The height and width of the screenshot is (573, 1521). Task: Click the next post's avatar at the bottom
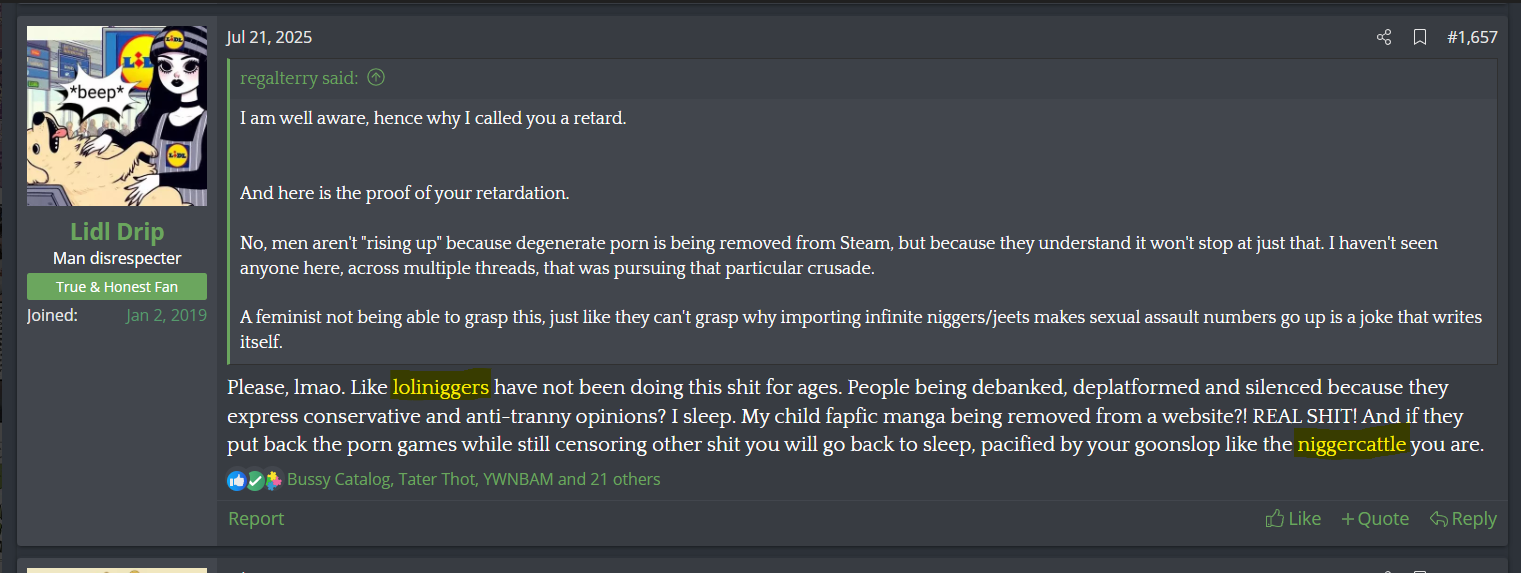click(117, 570)
